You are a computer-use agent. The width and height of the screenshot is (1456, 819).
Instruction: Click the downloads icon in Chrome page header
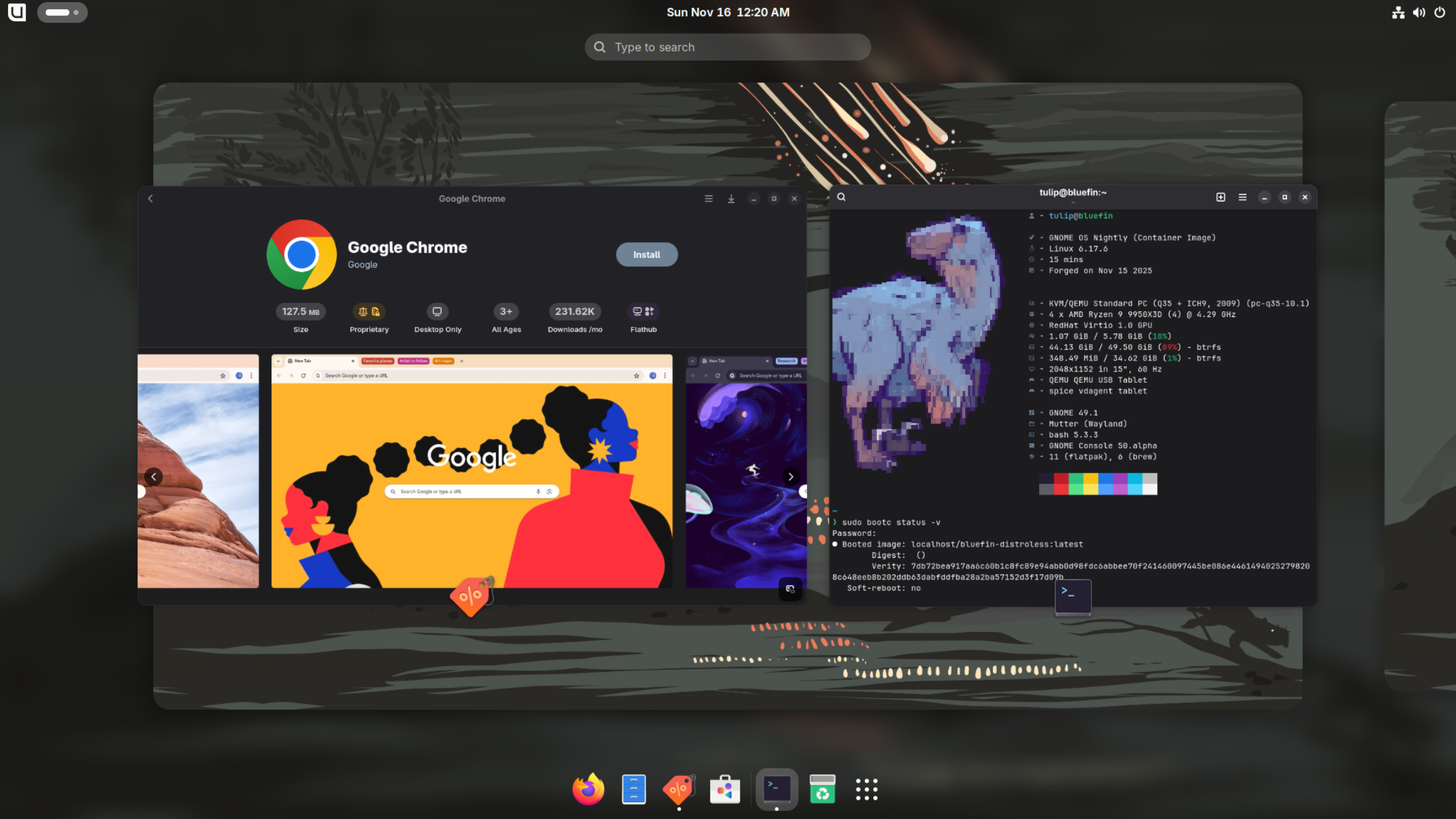(x=731, y=199)
